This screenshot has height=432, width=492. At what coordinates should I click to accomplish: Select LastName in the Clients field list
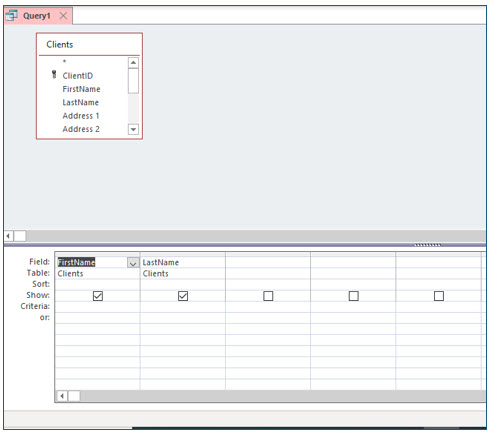pos(81,102)
